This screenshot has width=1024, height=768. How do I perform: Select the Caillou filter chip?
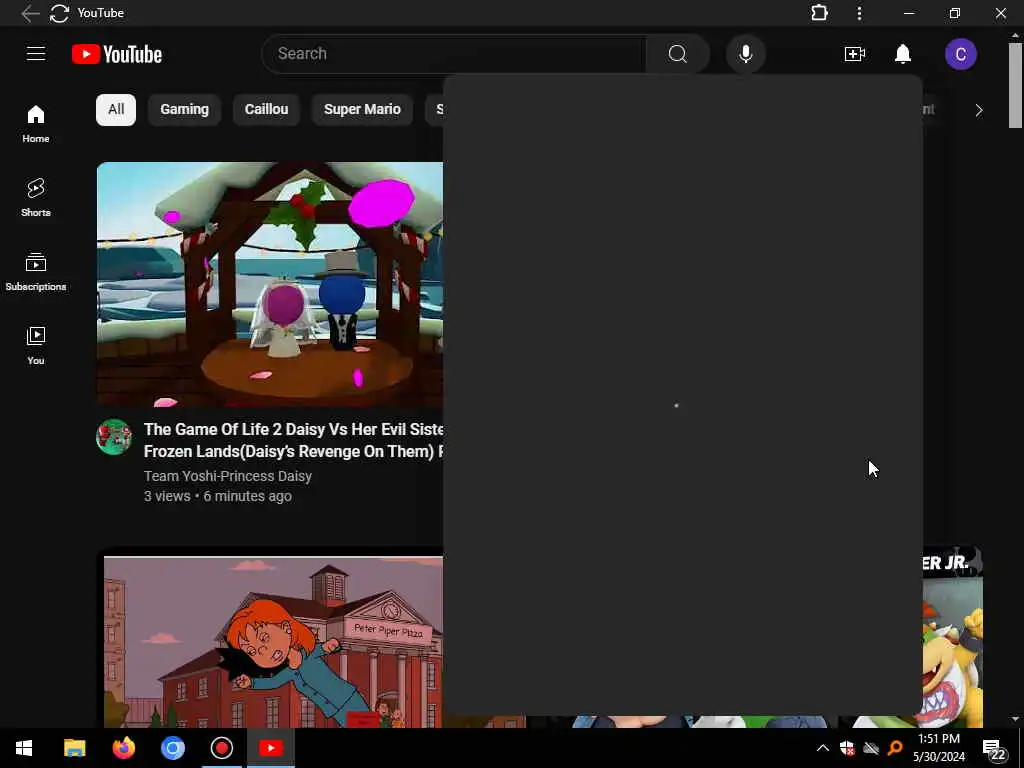point(266,110)
